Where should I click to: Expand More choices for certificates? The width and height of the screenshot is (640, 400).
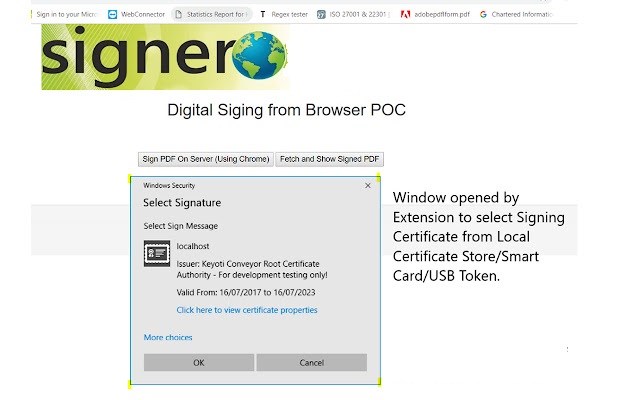point(168,338)
